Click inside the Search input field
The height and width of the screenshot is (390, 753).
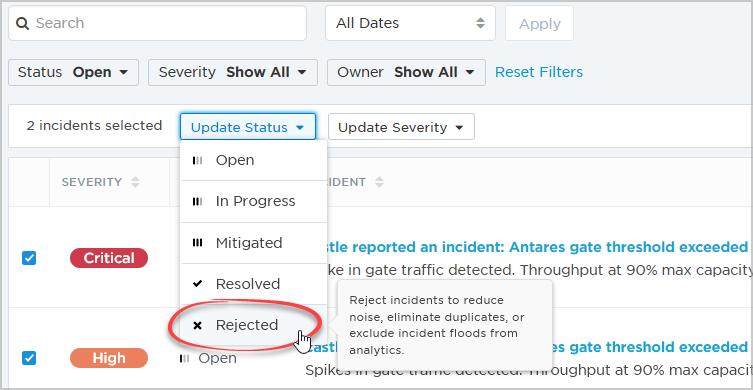[x=158, y=23]
